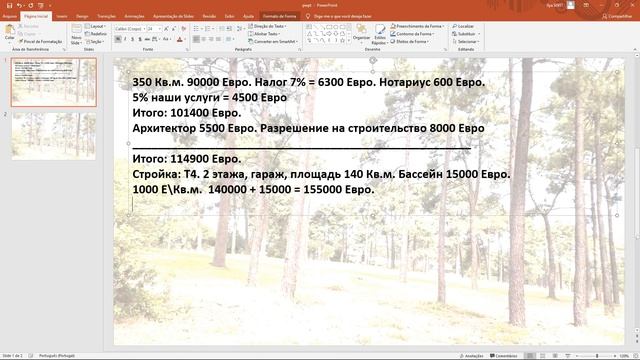640x360 pixels.
Task: Toggle text shadow
Action: [140, 39]
